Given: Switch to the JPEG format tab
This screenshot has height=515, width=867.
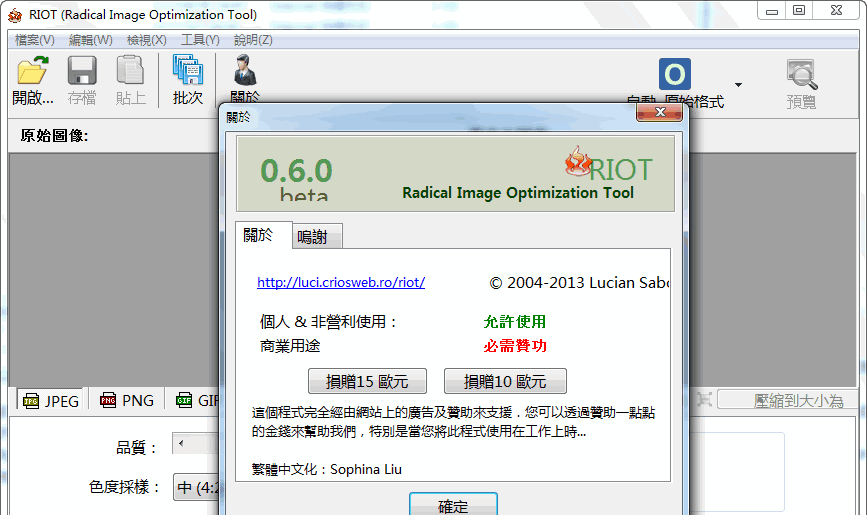Looking at the screenshot, I should coord(51,400).
